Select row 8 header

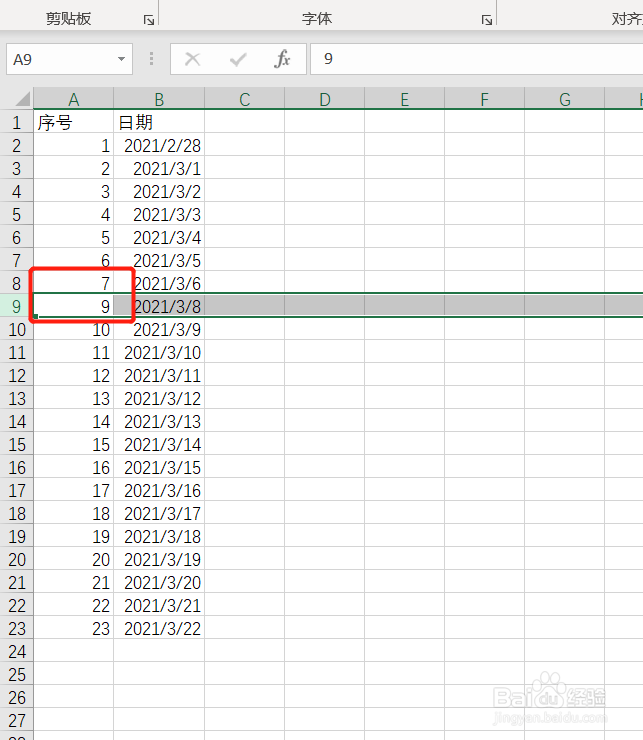[17, 284]
